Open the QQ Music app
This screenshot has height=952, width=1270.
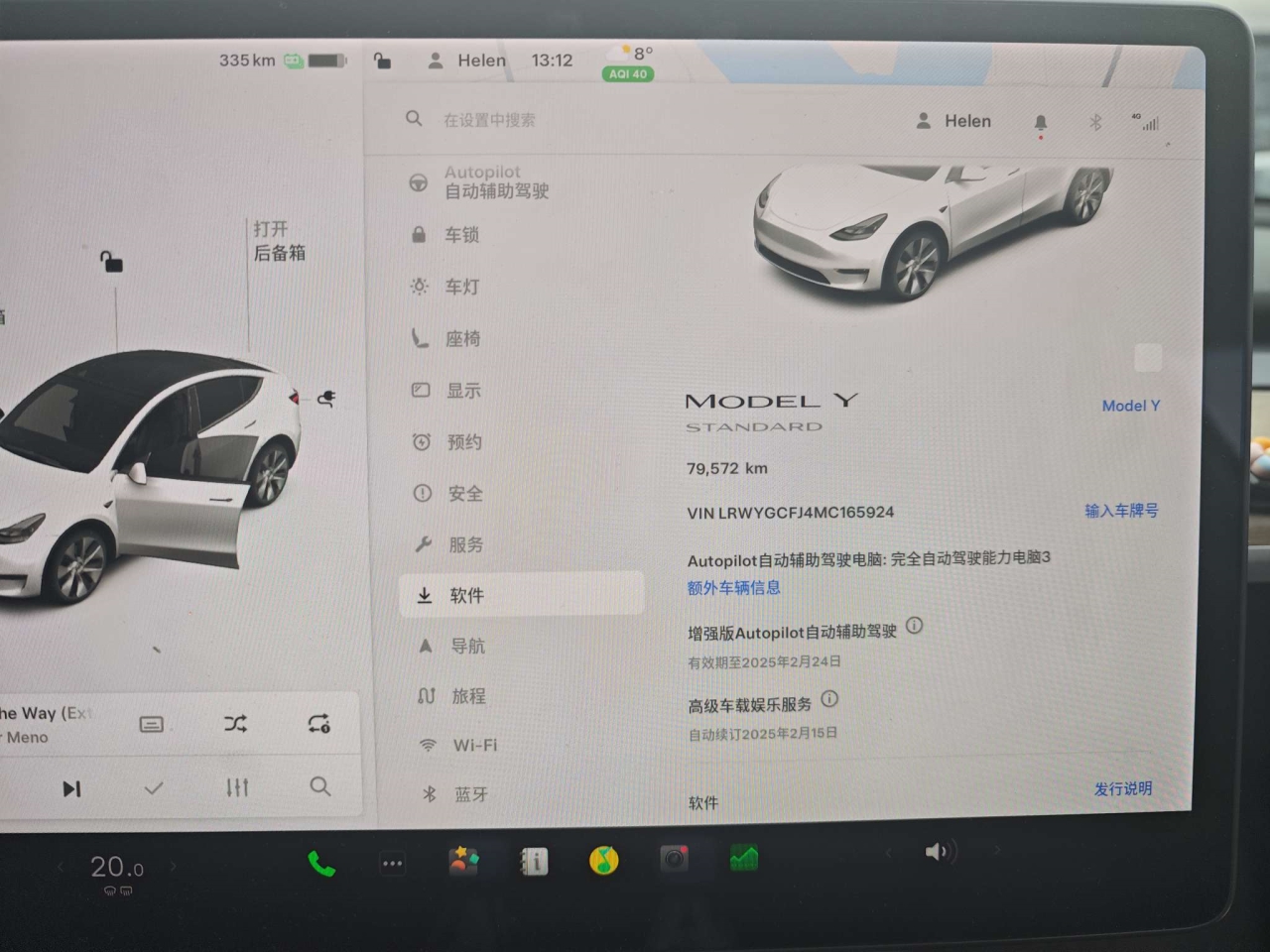[x=603, y=860]
